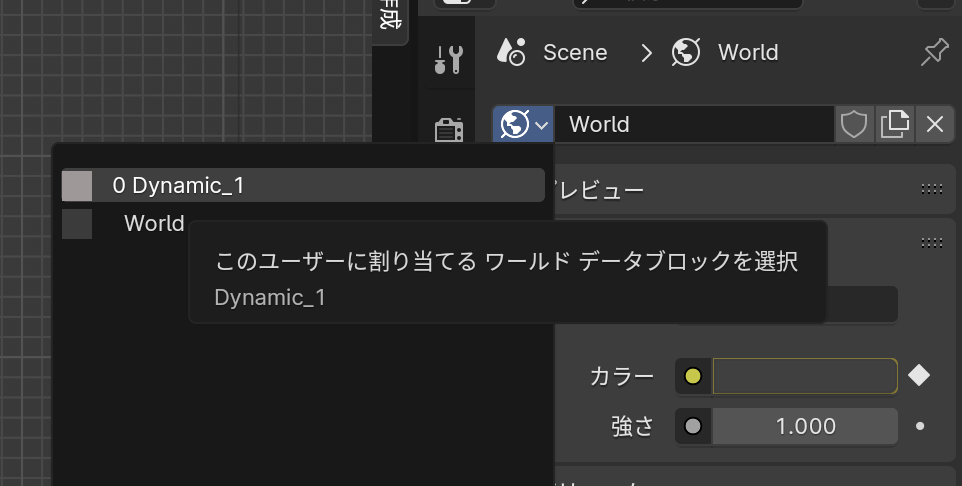Open the World datablock browse dropdown
The width and height of the screenshot is (962, 486).
click(524, 124)
